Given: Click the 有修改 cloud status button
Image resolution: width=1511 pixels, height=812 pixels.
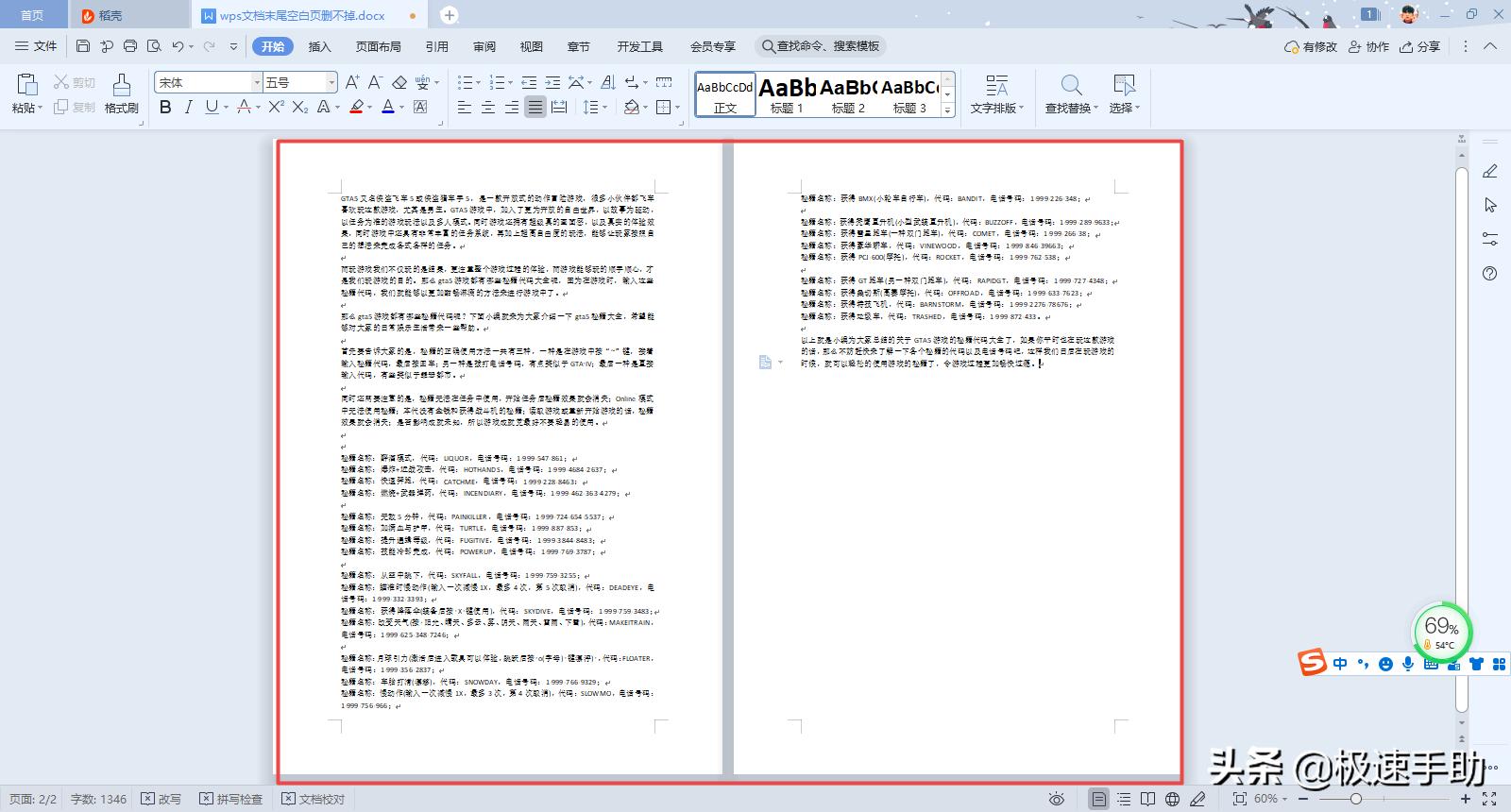Looking at the screenshot, I should tap(1311, 46).
